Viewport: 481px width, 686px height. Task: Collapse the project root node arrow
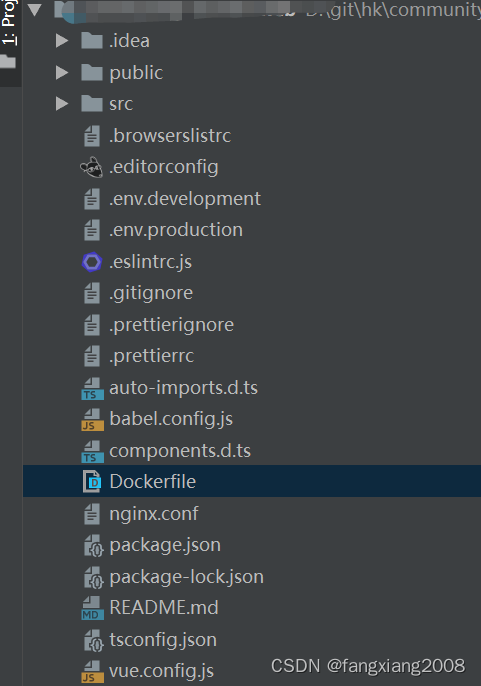[35, 10]
